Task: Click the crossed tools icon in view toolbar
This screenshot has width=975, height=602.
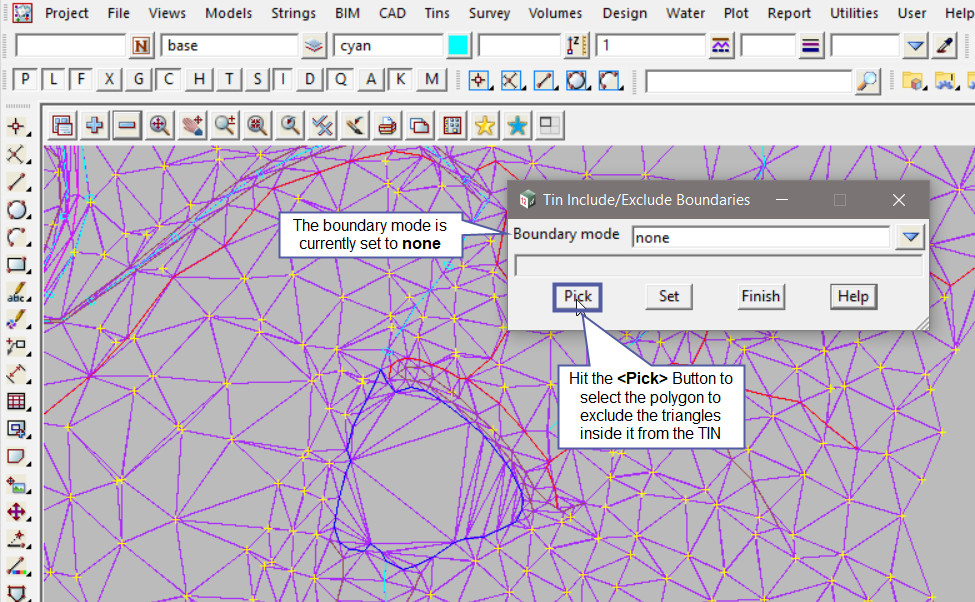Action: [323, 126]
